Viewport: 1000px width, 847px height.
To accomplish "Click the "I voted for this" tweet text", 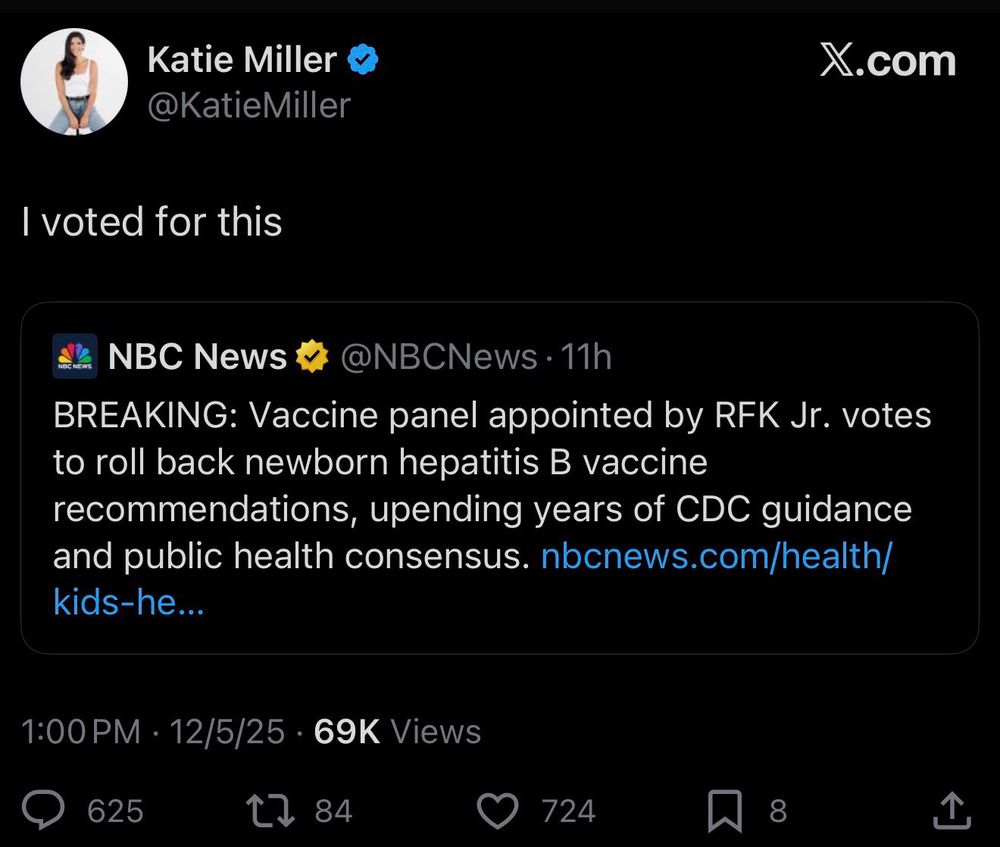I will click(x=152, y=221).
